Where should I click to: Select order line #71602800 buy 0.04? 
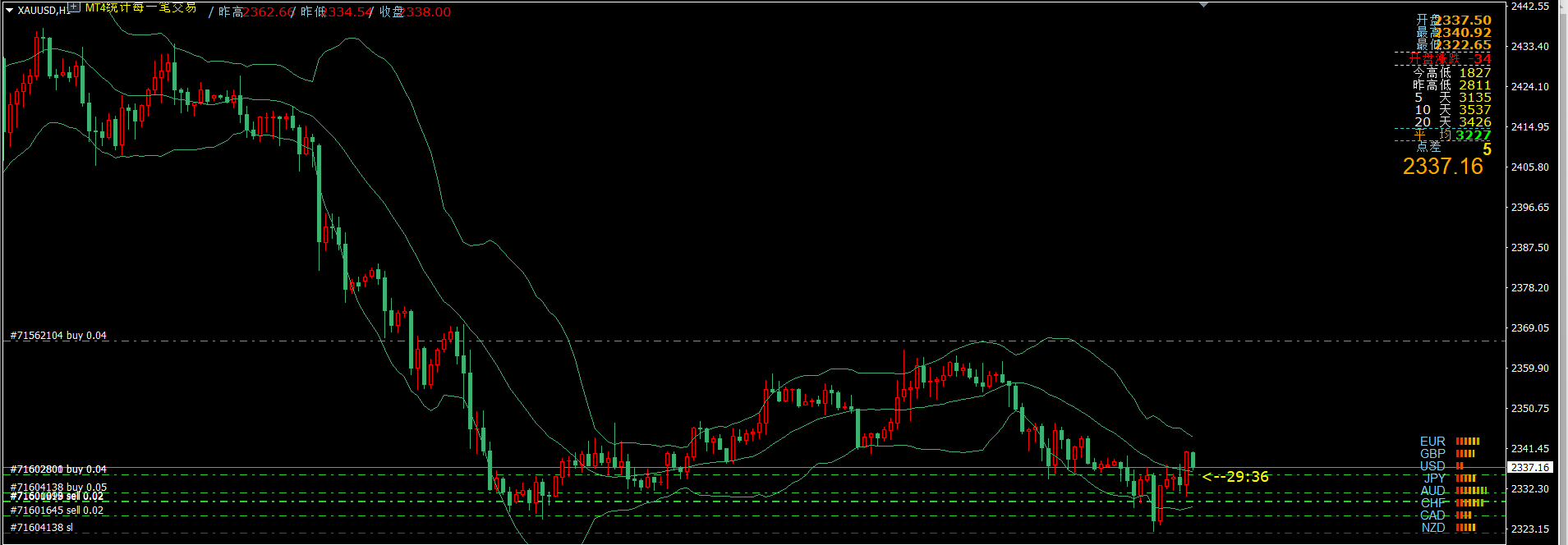58,469
